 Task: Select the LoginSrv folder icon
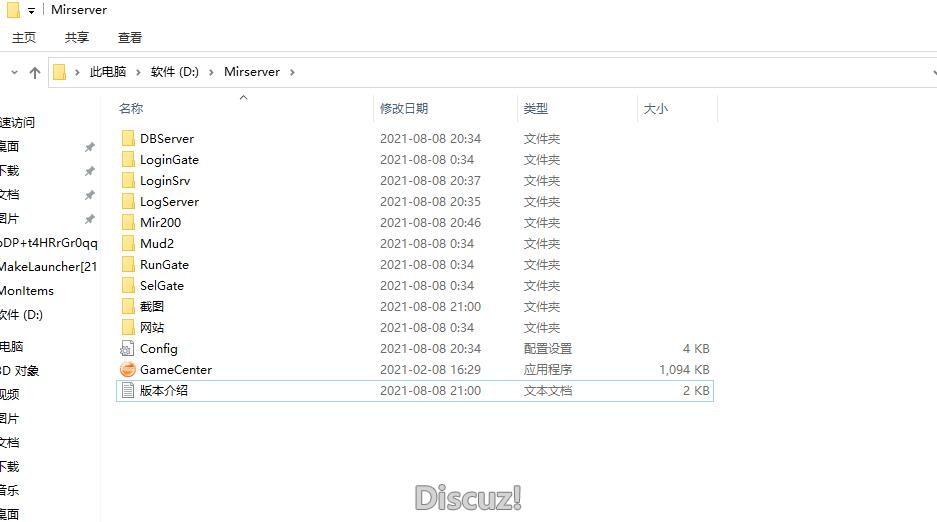tap(128, 180)
